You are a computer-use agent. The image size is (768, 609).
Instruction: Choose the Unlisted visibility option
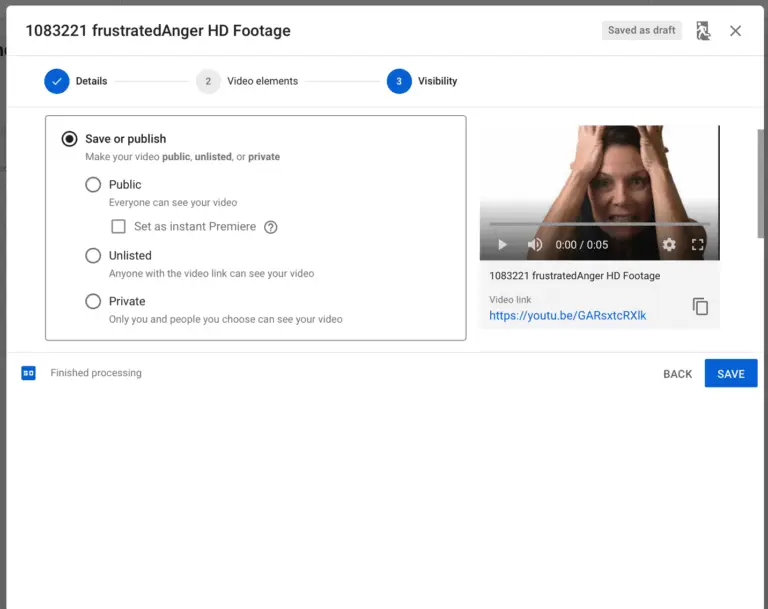click(93, 256)
